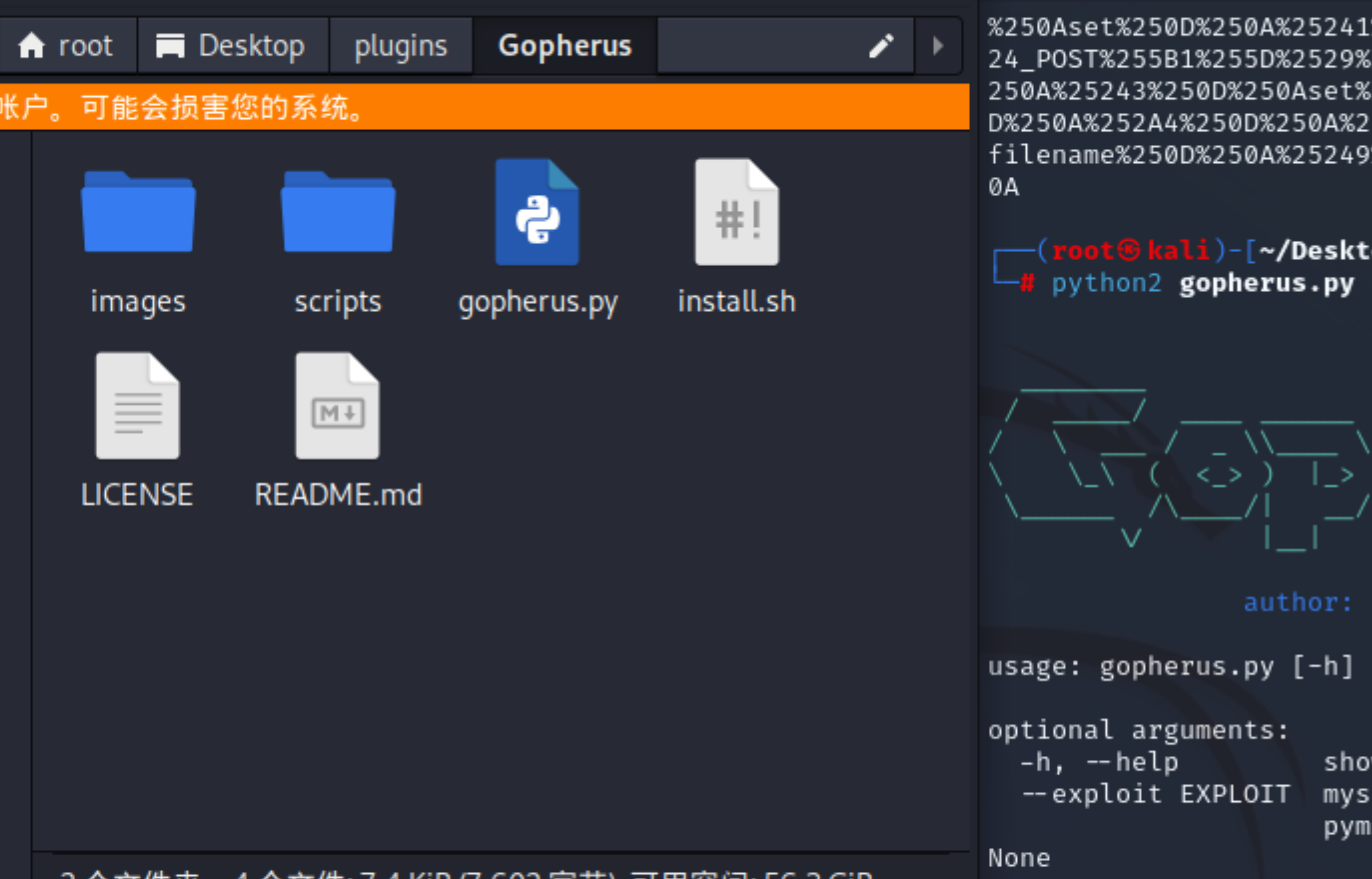Click the scripts folder name label
1372x879 pixels.
[338, 301]
